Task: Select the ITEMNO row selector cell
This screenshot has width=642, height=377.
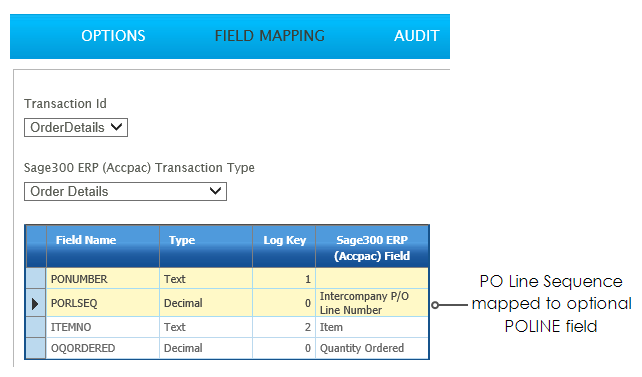Action: pos(36,327)
